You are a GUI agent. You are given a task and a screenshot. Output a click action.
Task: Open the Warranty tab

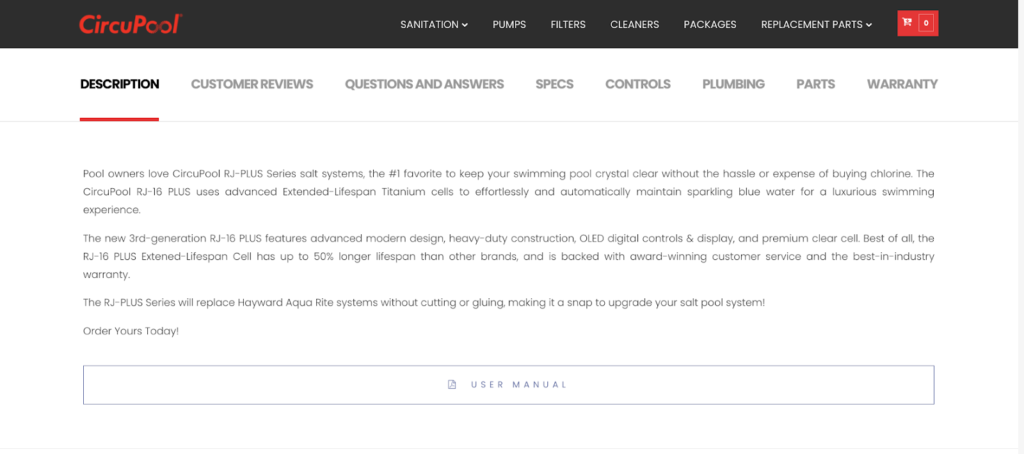tap(902, 84)
